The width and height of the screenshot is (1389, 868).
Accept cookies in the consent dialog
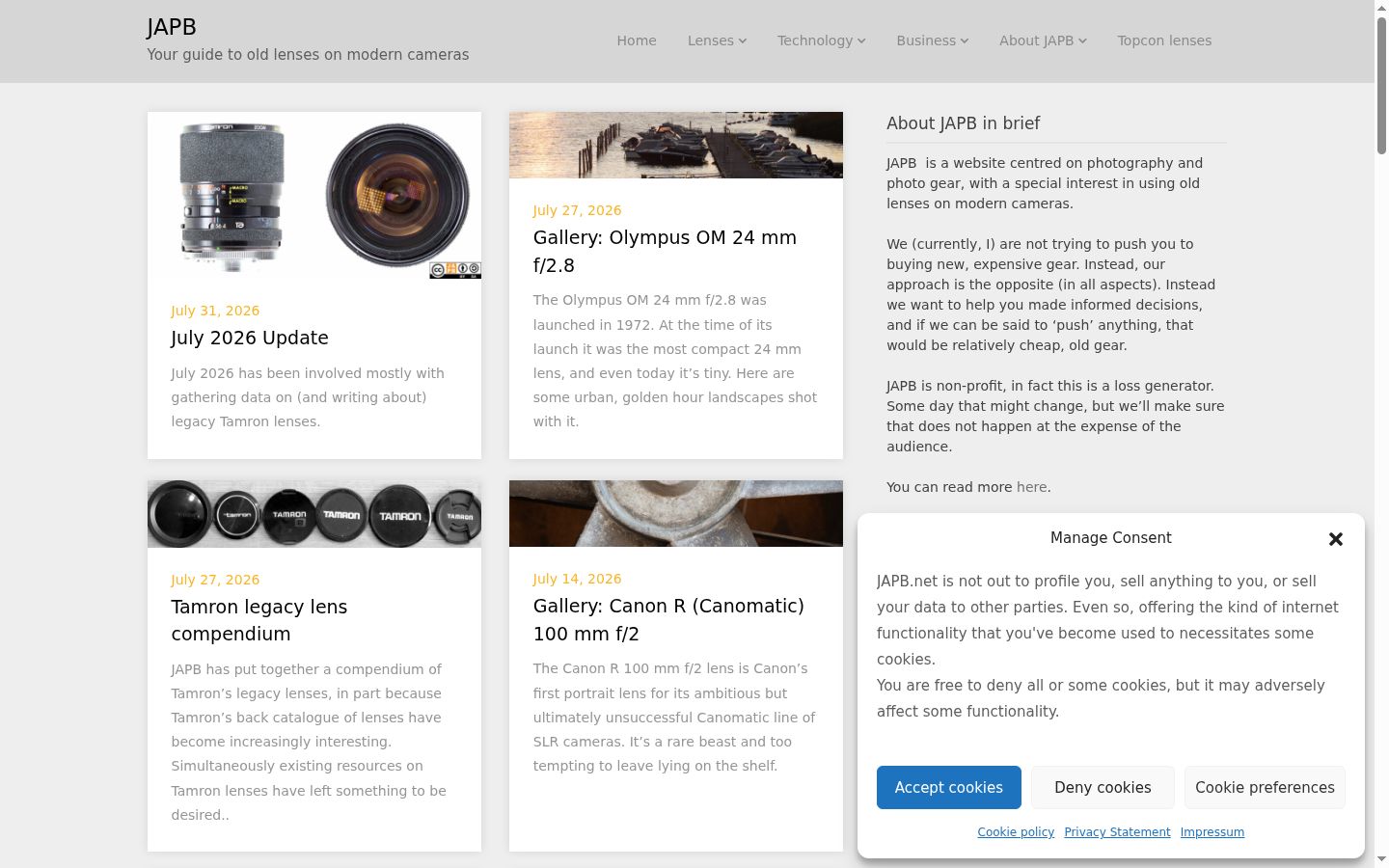[x=949, y=787]
